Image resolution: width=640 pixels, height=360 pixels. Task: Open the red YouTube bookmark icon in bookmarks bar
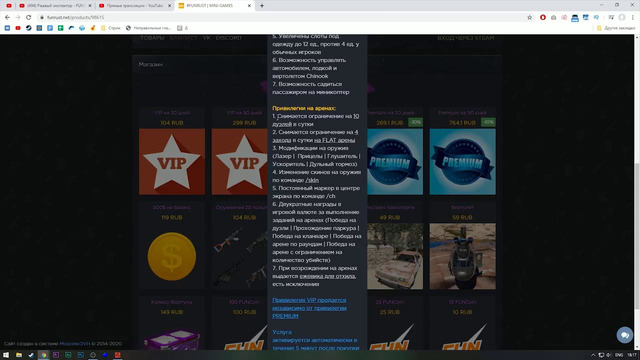[x=18, y=28]
